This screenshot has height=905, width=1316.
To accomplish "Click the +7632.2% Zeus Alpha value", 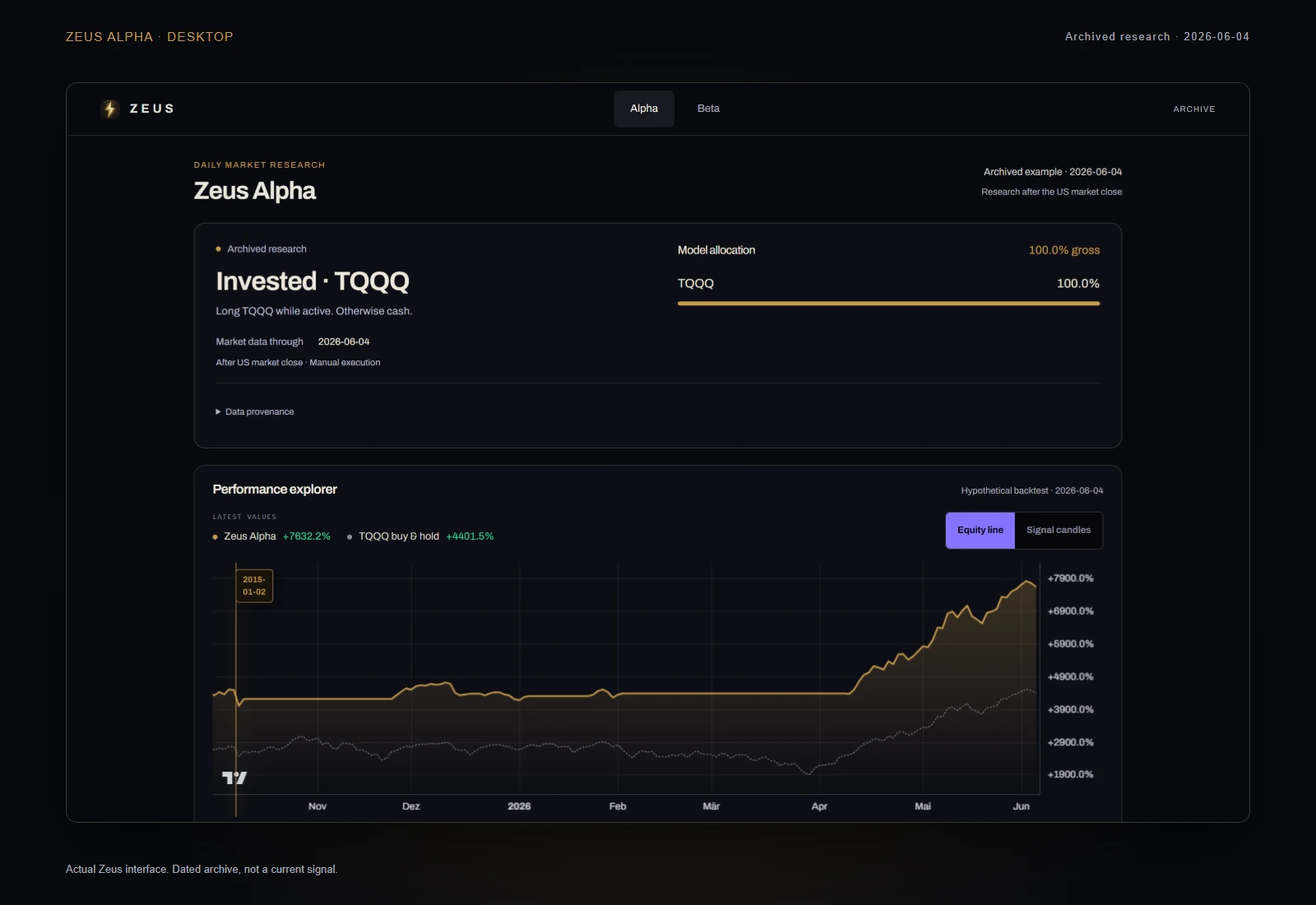I will coord(307,536).
